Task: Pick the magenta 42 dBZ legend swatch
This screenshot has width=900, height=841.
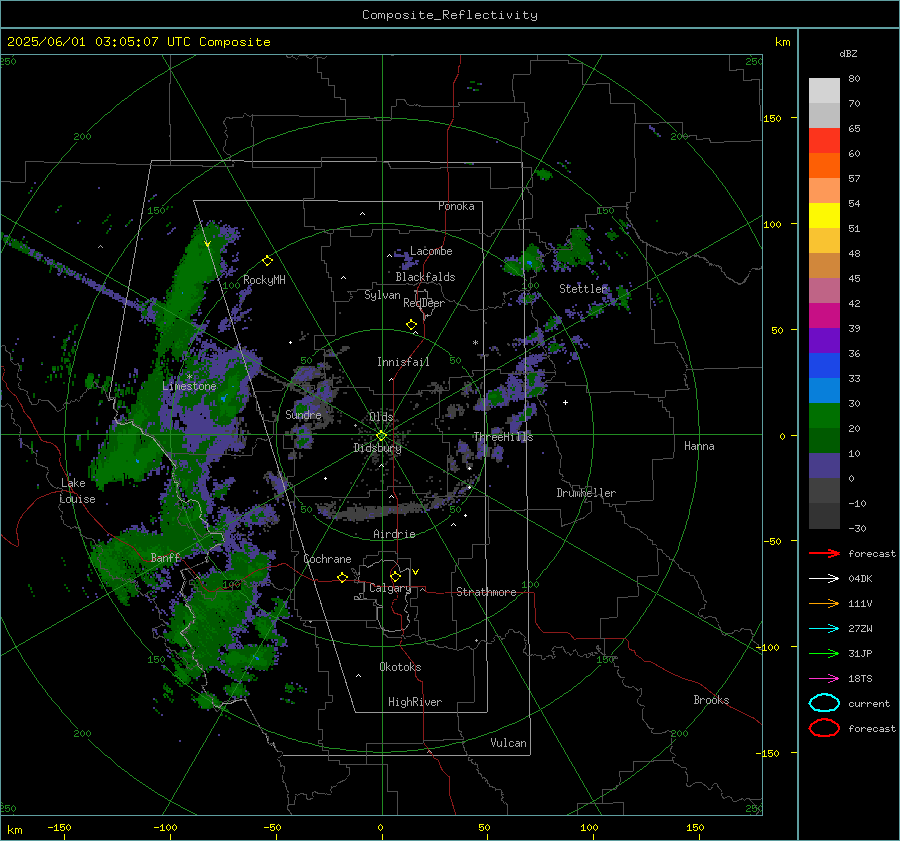Action: pos(824,315)
